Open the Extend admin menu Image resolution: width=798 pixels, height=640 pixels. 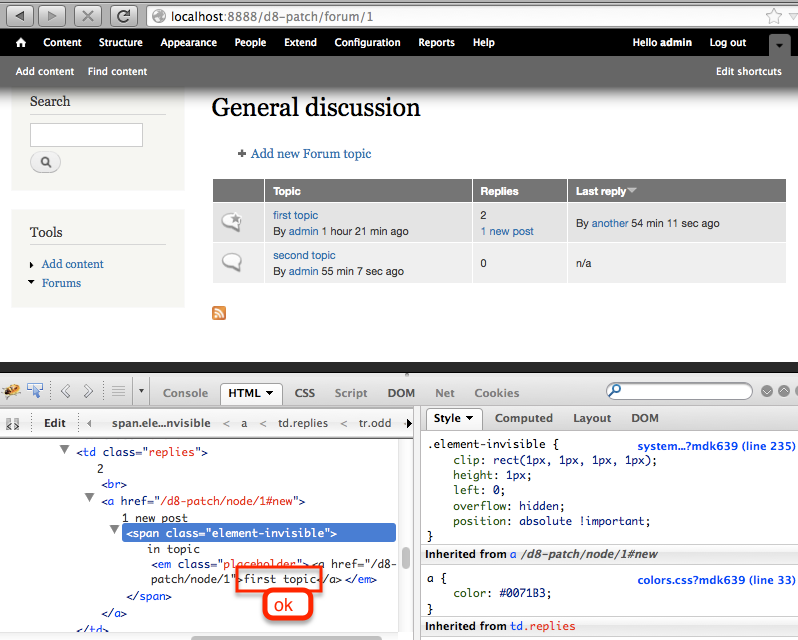[x=300, y=43]
